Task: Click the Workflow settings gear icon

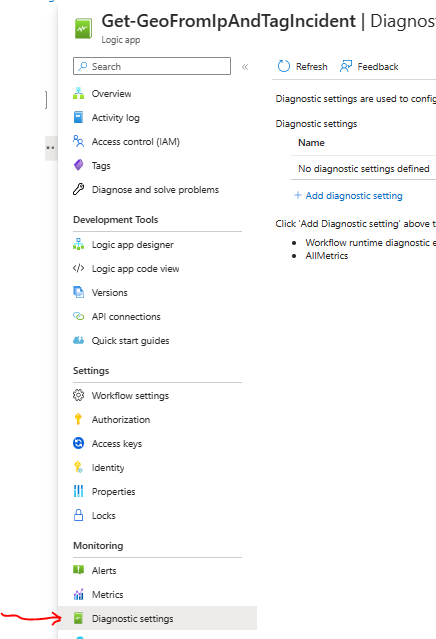Action: (78, 395)
